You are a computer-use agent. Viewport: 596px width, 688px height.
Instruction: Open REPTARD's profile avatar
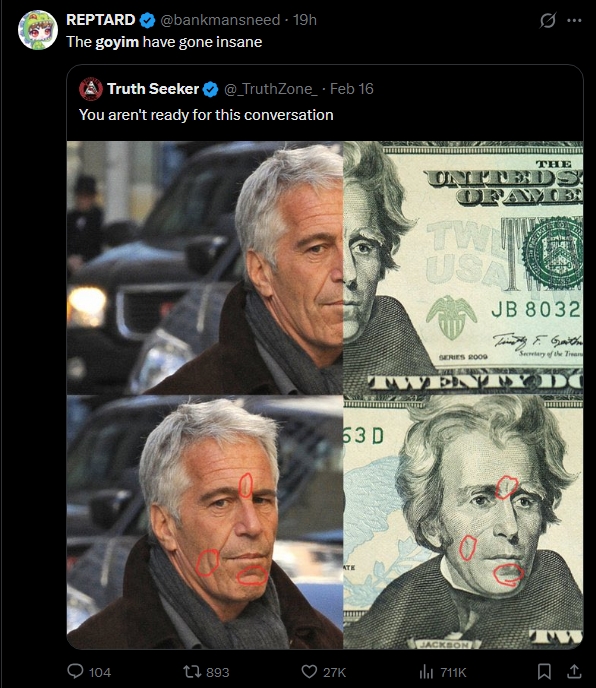tap(38, 30)
